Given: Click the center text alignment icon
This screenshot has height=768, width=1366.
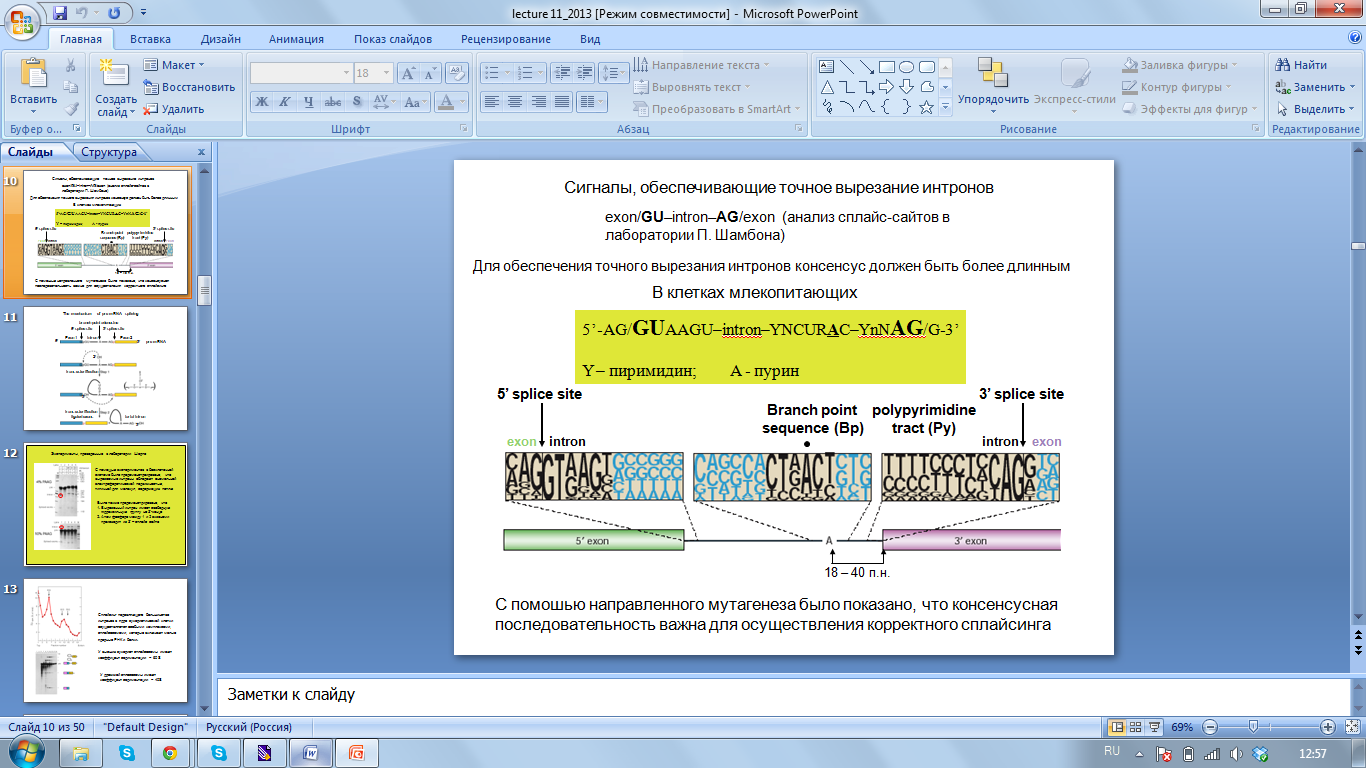Looking at the screenshot, I should 514,101.
